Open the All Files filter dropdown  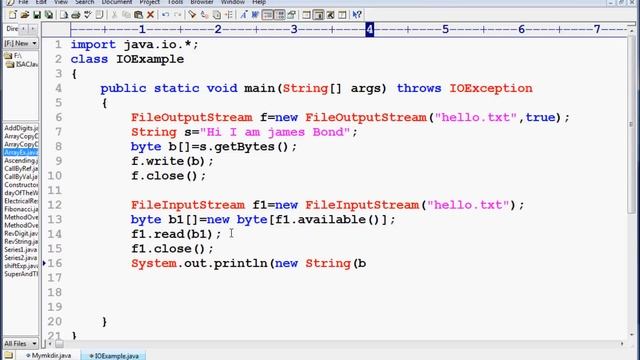tap(20, 344)
